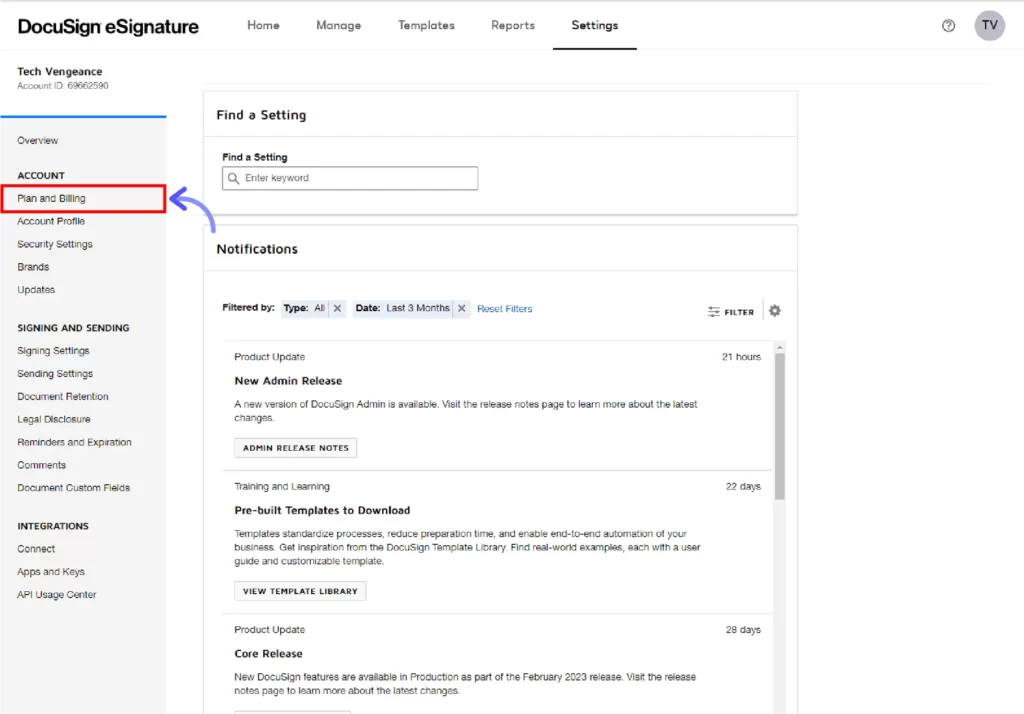Click the New Admin Release heading

click(288, 381)
